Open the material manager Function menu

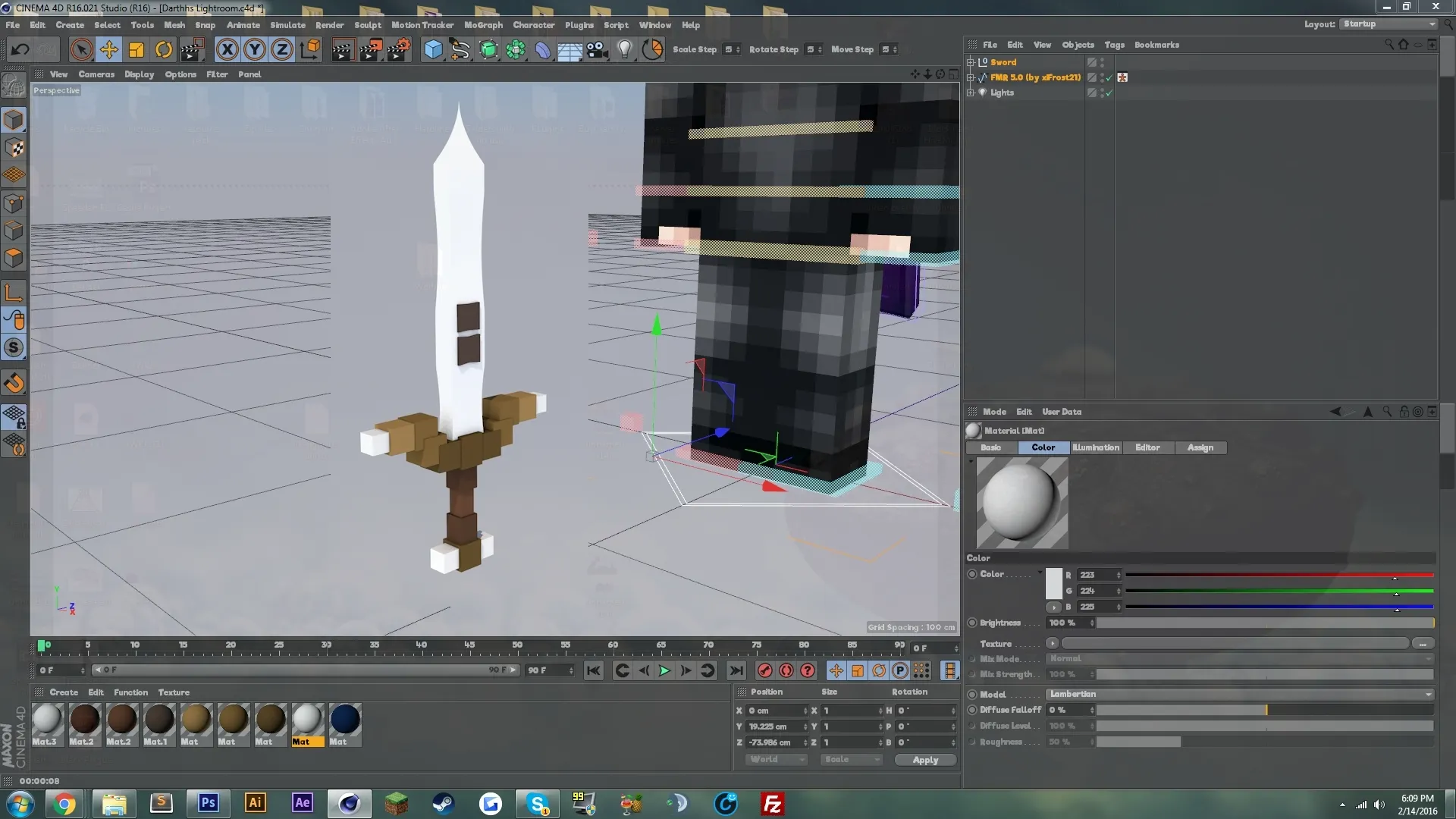(130, 692)
